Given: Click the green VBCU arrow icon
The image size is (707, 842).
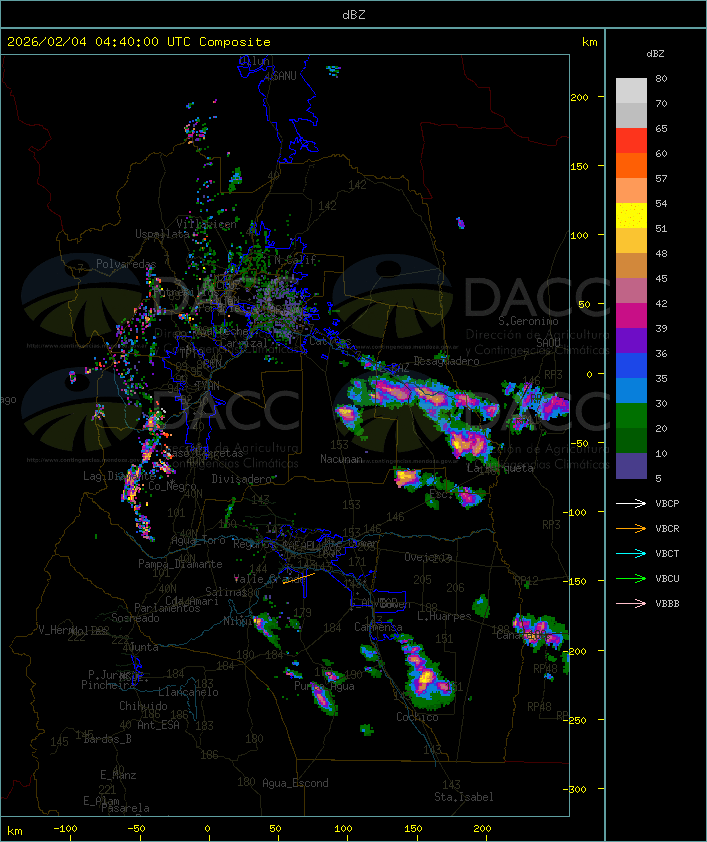Looking at the screenshot, I should [x=631, y=578].
